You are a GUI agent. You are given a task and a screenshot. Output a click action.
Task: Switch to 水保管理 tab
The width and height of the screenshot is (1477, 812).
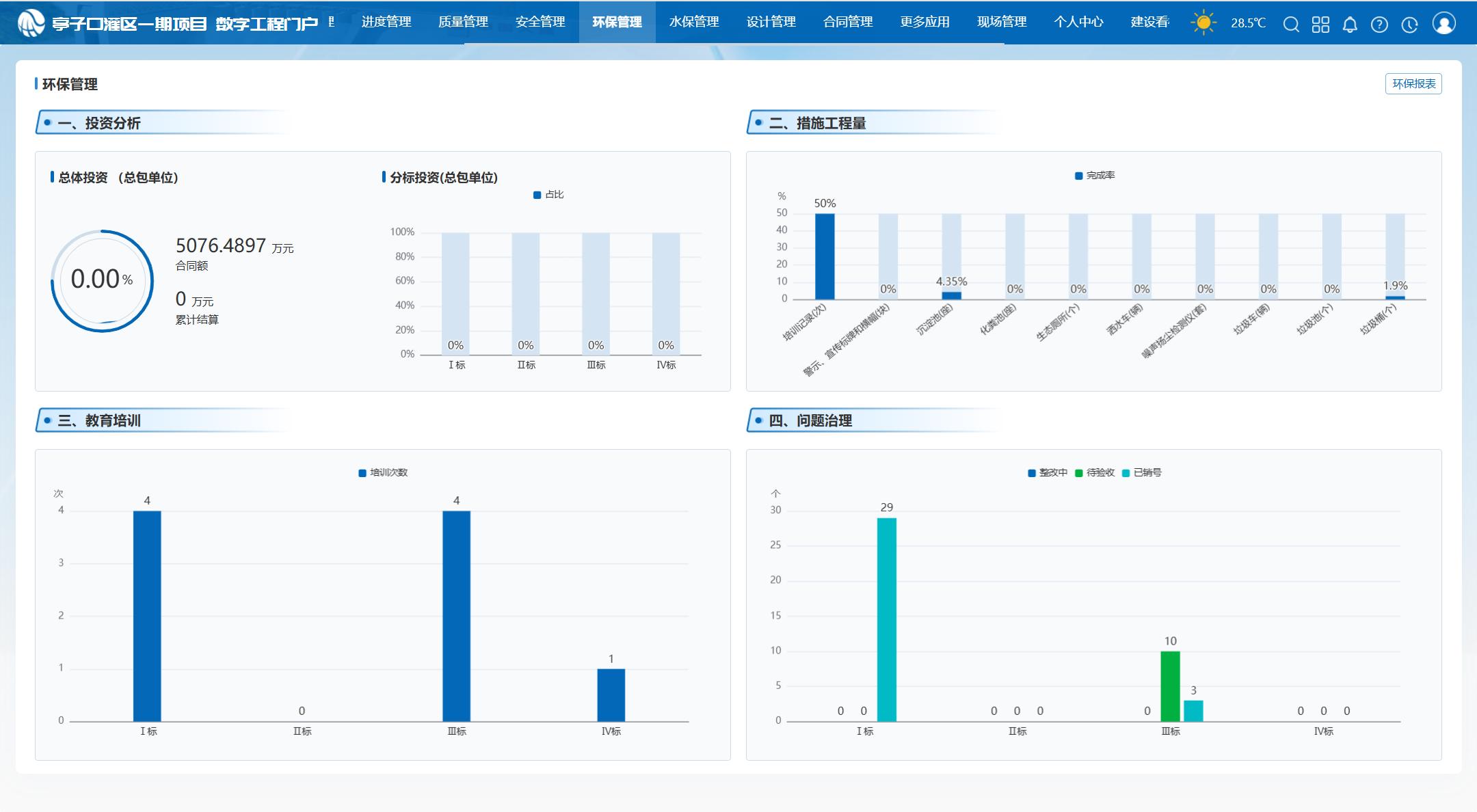pyautogui.click(x=694, y=22)
